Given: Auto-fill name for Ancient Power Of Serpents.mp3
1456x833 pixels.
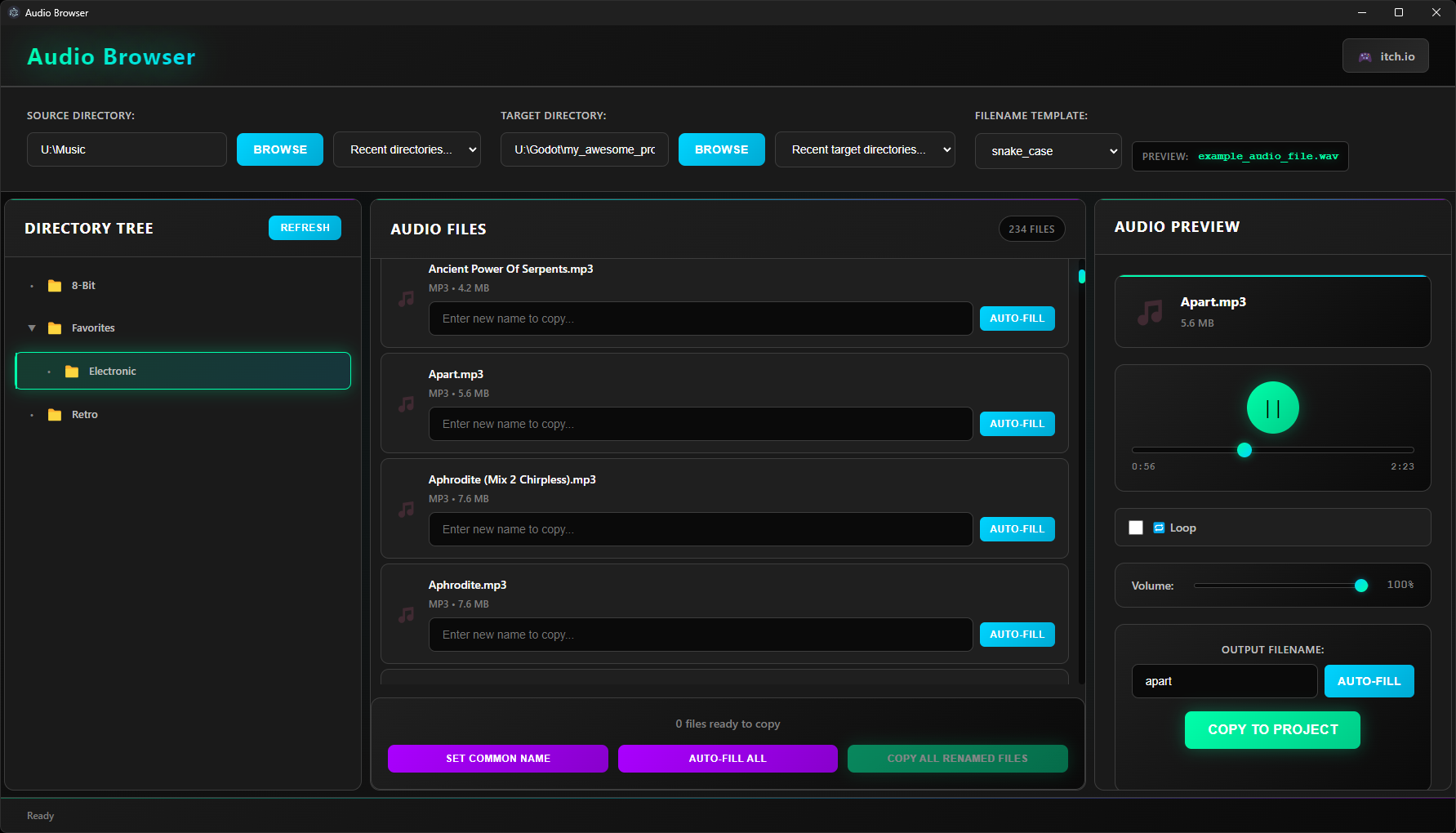Looking at the screenshot, I should coord(1017,318).
